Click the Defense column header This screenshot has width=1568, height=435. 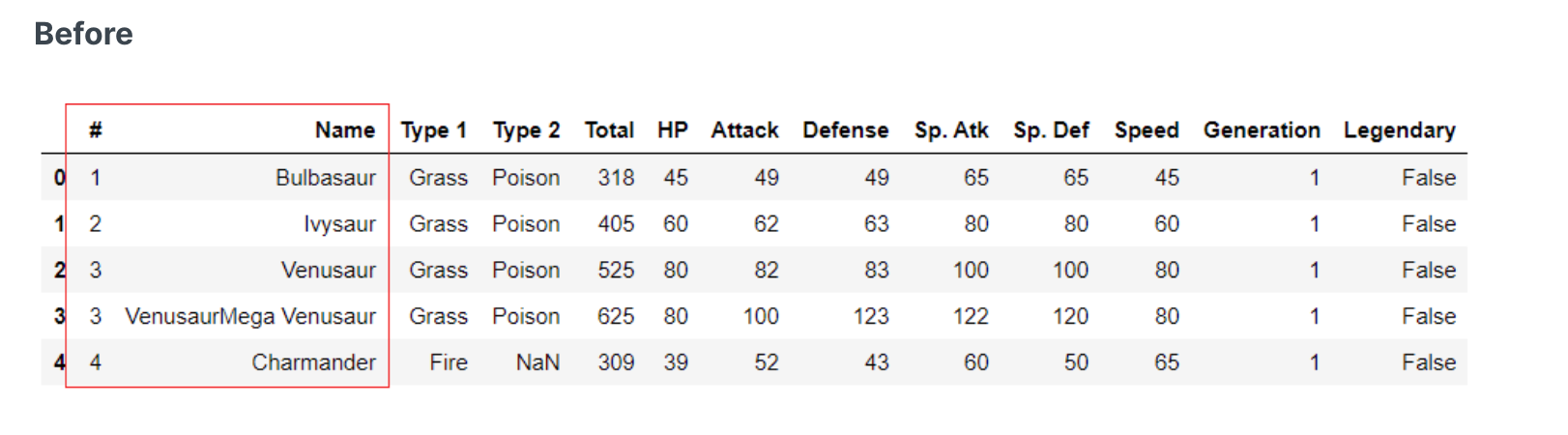[x=845, y=130]
